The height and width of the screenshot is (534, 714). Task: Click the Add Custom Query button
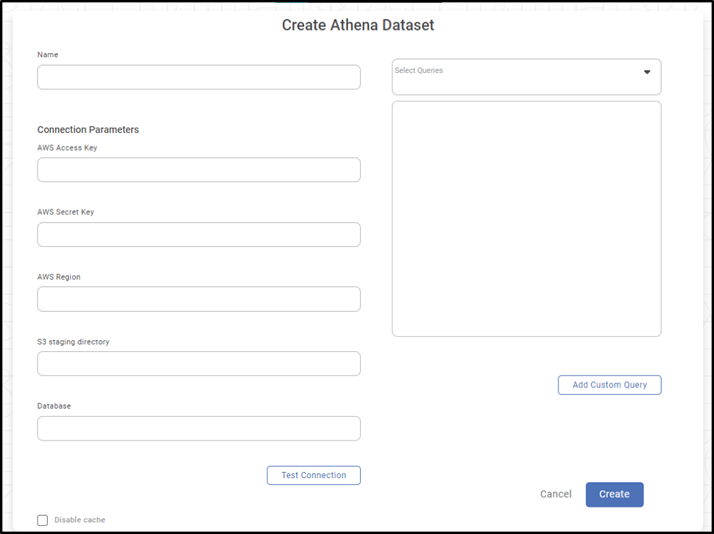coord(610,385)
